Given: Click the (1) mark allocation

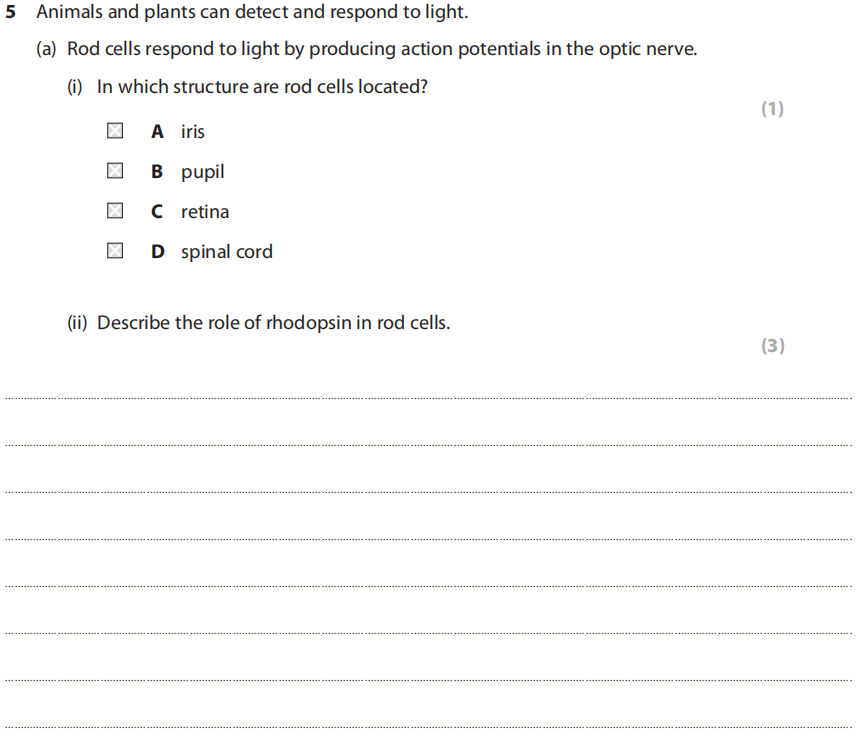Looking at the screenshot, I should point(772,109).
